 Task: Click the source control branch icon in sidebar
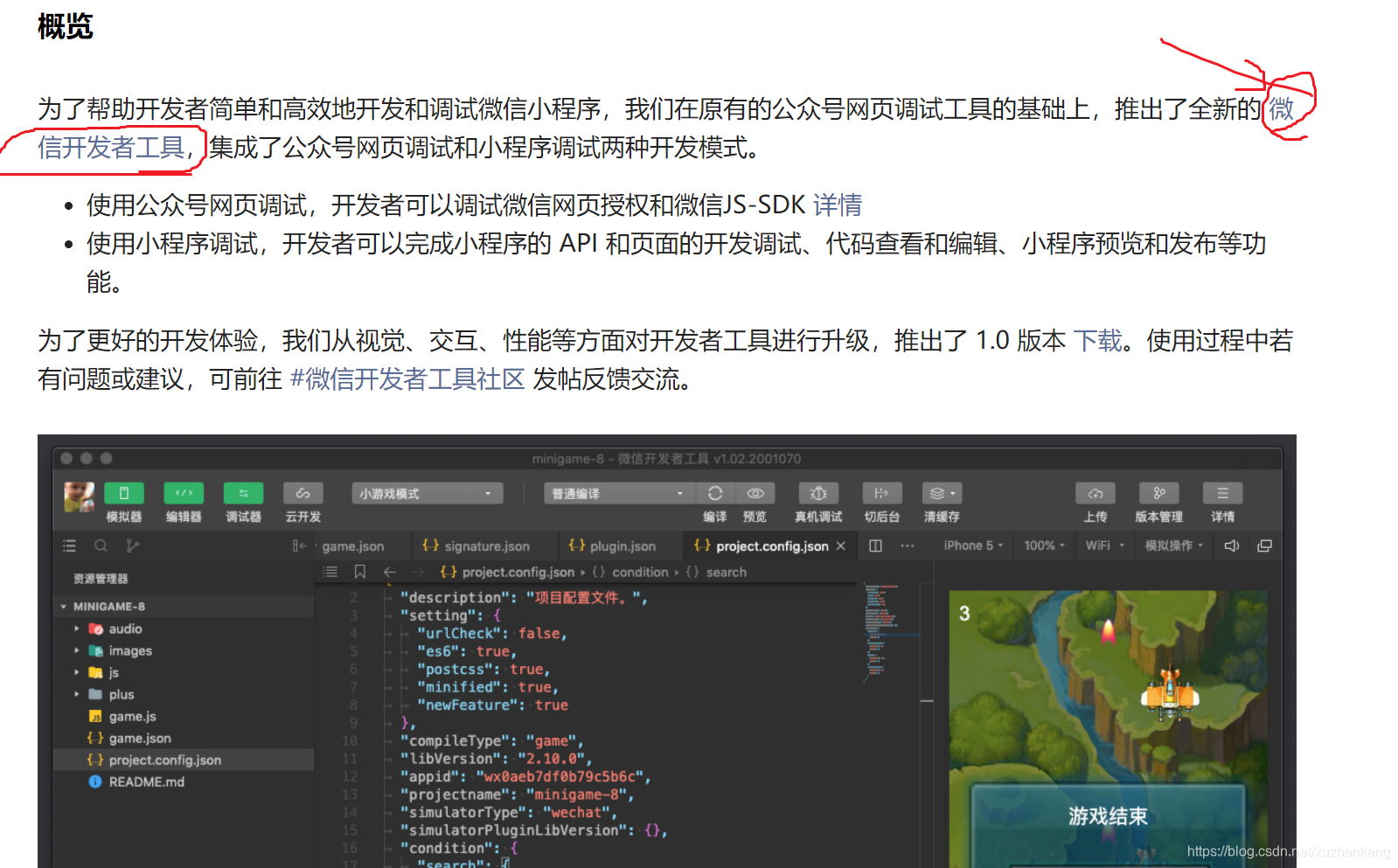tap(132, 545)
